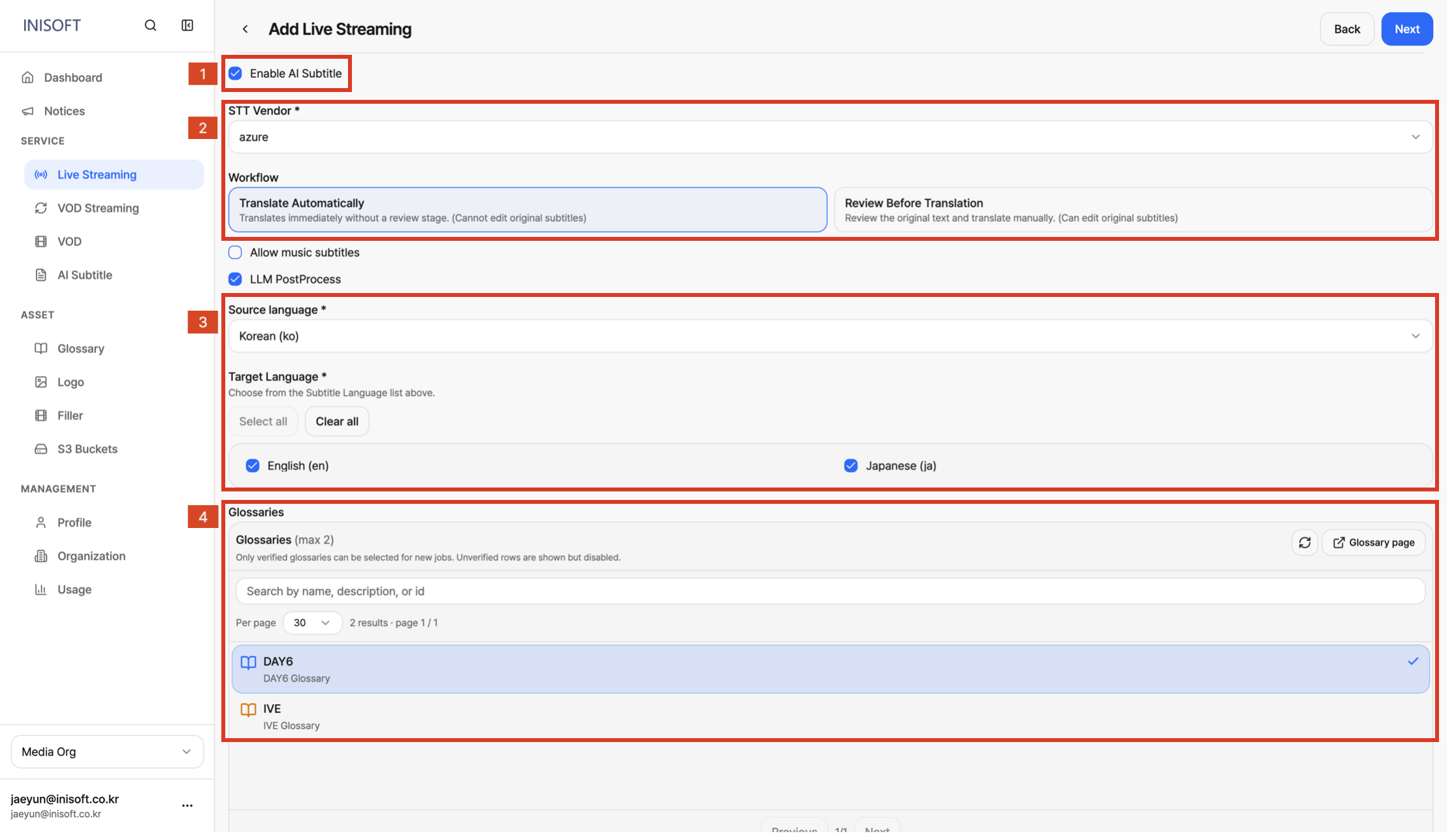Click the Notices megaphone icon
Image resolution: width=1456 pixels, height=838 pixels.
pos(27,112)
